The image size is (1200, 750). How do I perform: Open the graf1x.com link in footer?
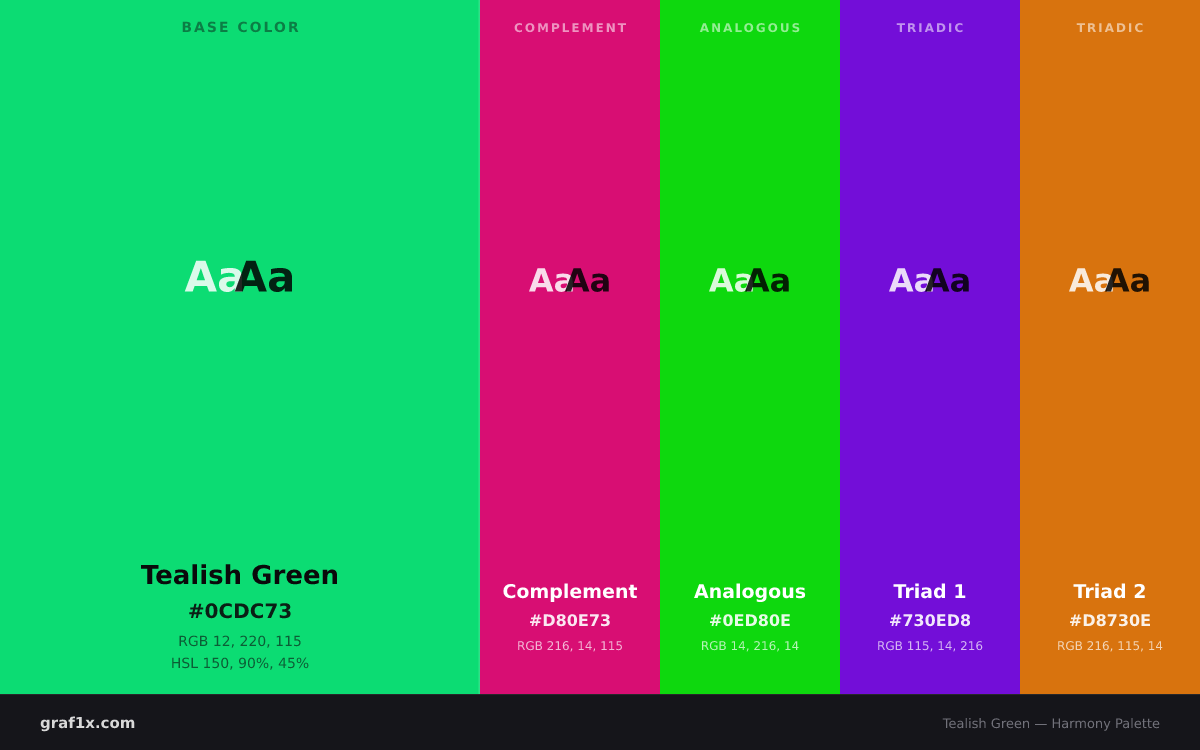(x=88, y=723)
